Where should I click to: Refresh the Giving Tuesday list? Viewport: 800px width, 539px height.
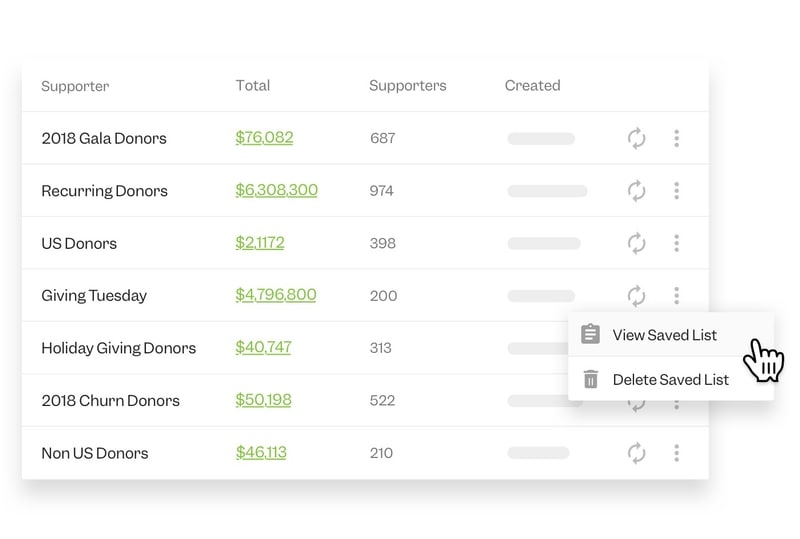(636, 296)
